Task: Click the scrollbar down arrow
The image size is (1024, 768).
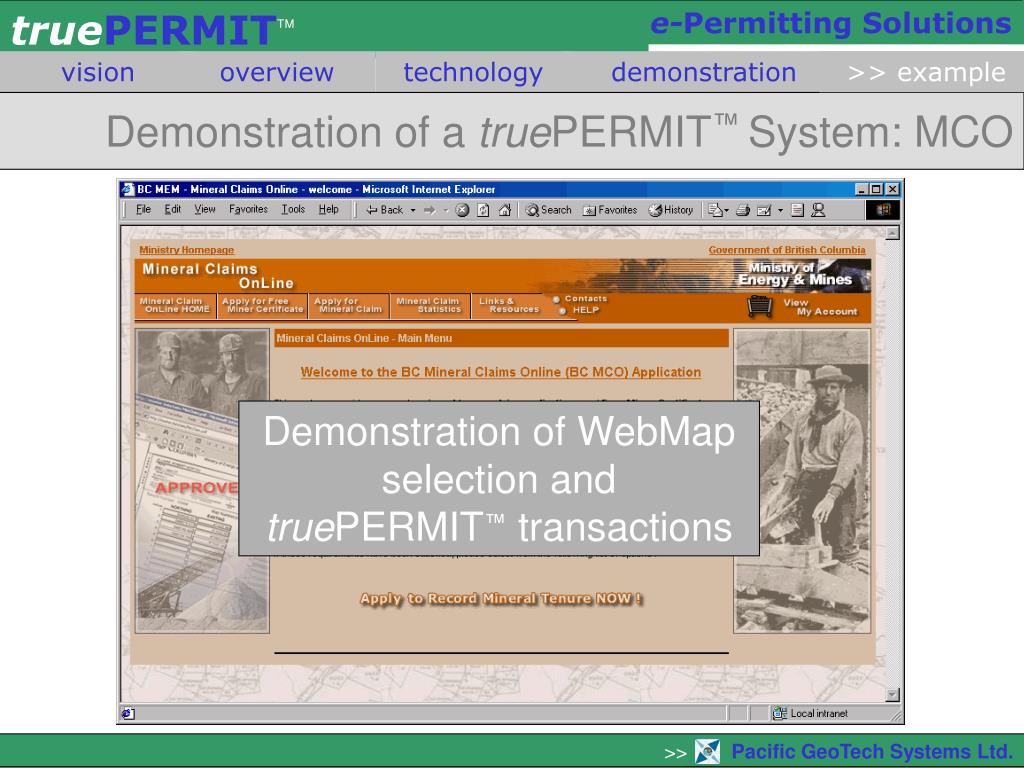Action: (x=893, y=695)
